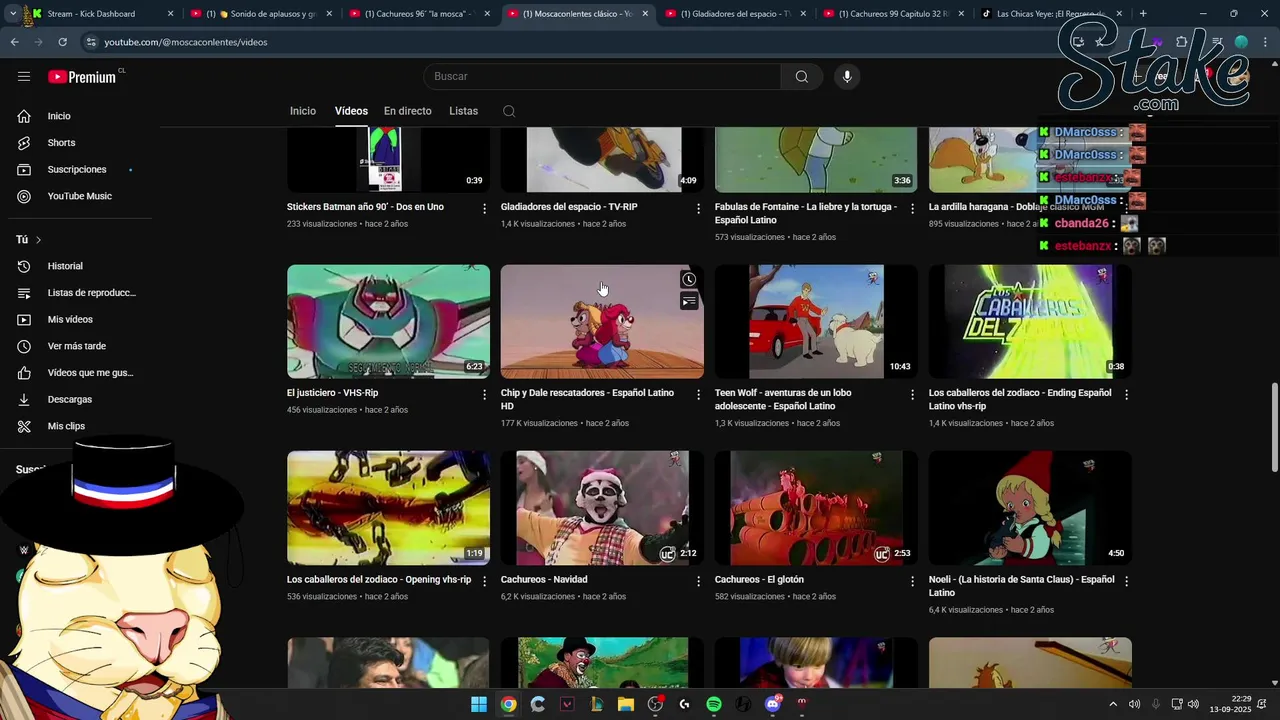Screen dimensions: 1280x720
Task: Open Fabulas de Fontaine video title
Action: 806,213
